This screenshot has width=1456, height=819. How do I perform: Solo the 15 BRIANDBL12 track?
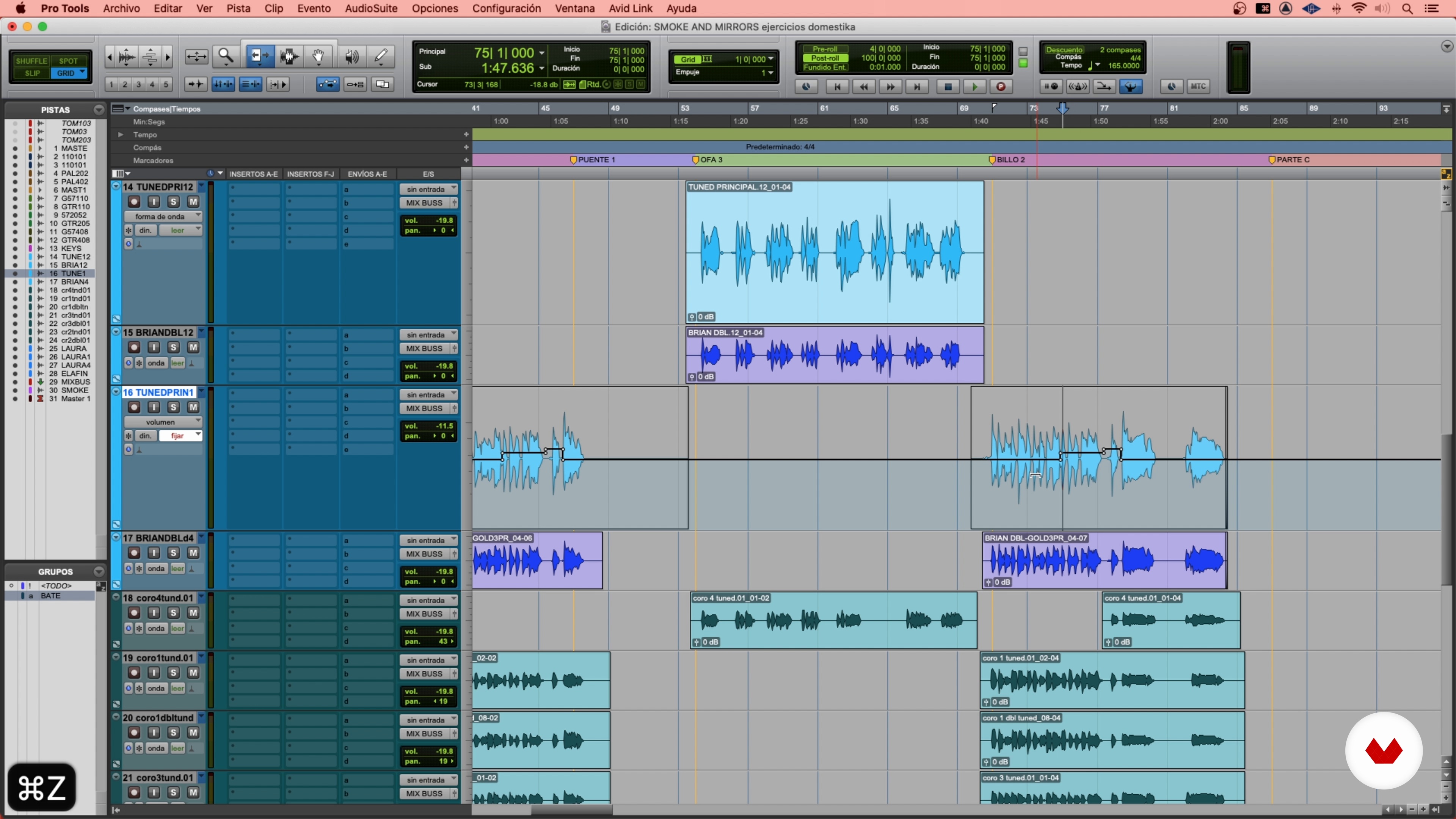coord(174,348)
